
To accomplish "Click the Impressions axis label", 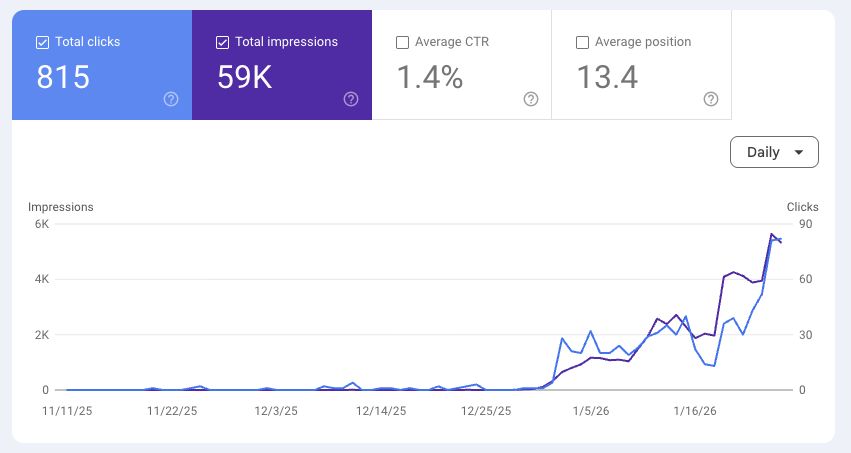I will click(x=61, y=207).
